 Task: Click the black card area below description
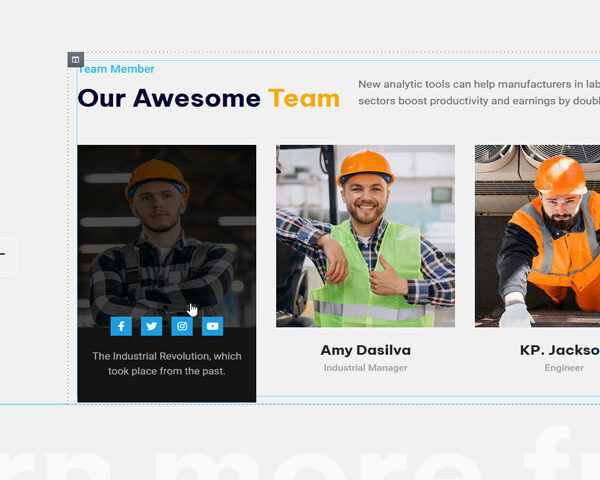click(x=166, y=391)
